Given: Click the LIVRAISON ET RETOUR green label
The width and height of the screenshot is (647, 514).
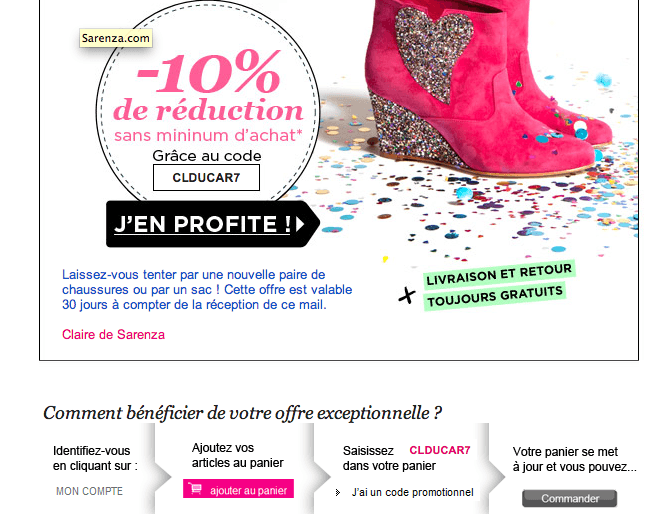Looking at the screenshot, I should 499,274.
